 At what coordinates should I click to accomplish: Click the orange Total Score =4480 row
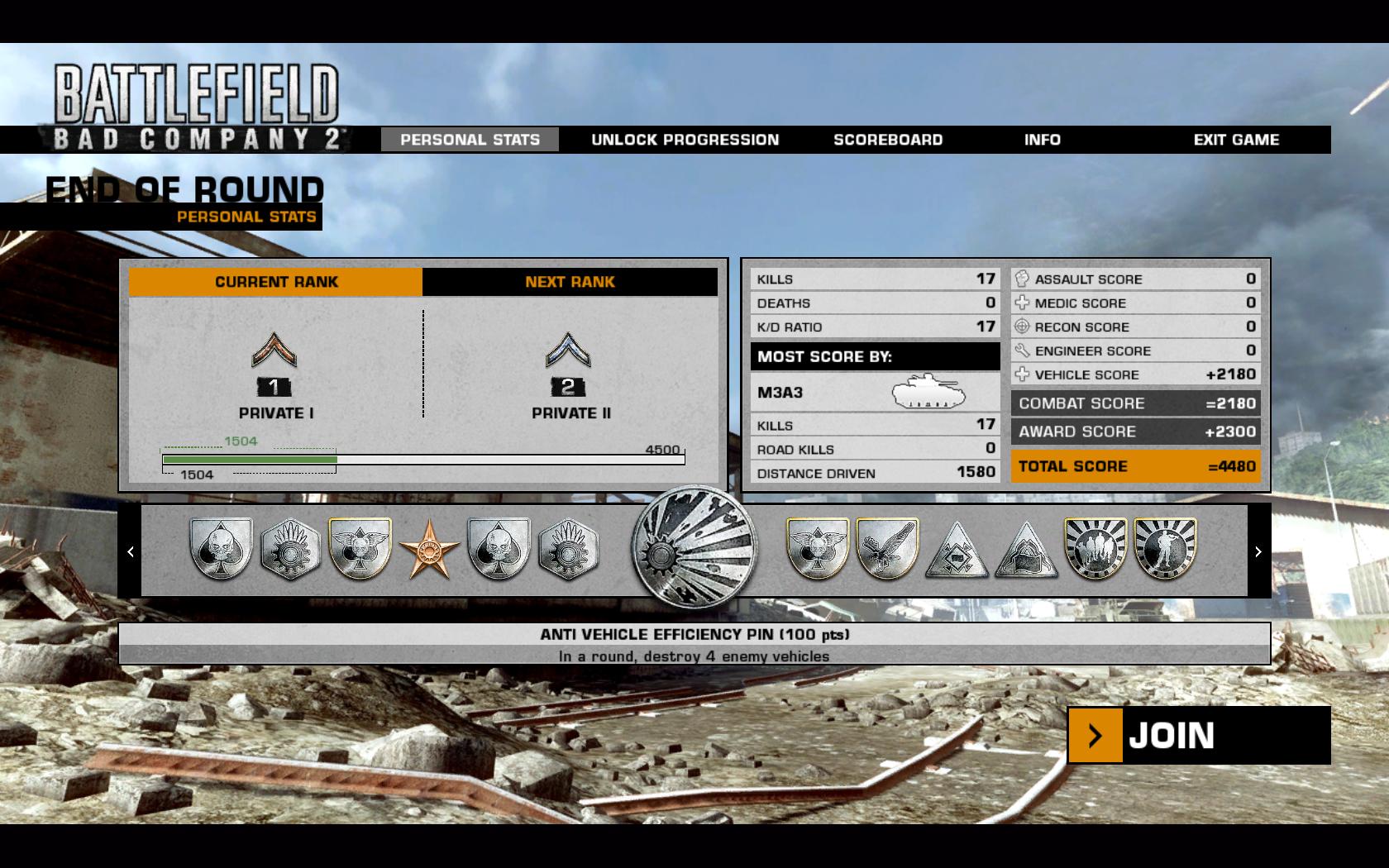[1135, 466]
